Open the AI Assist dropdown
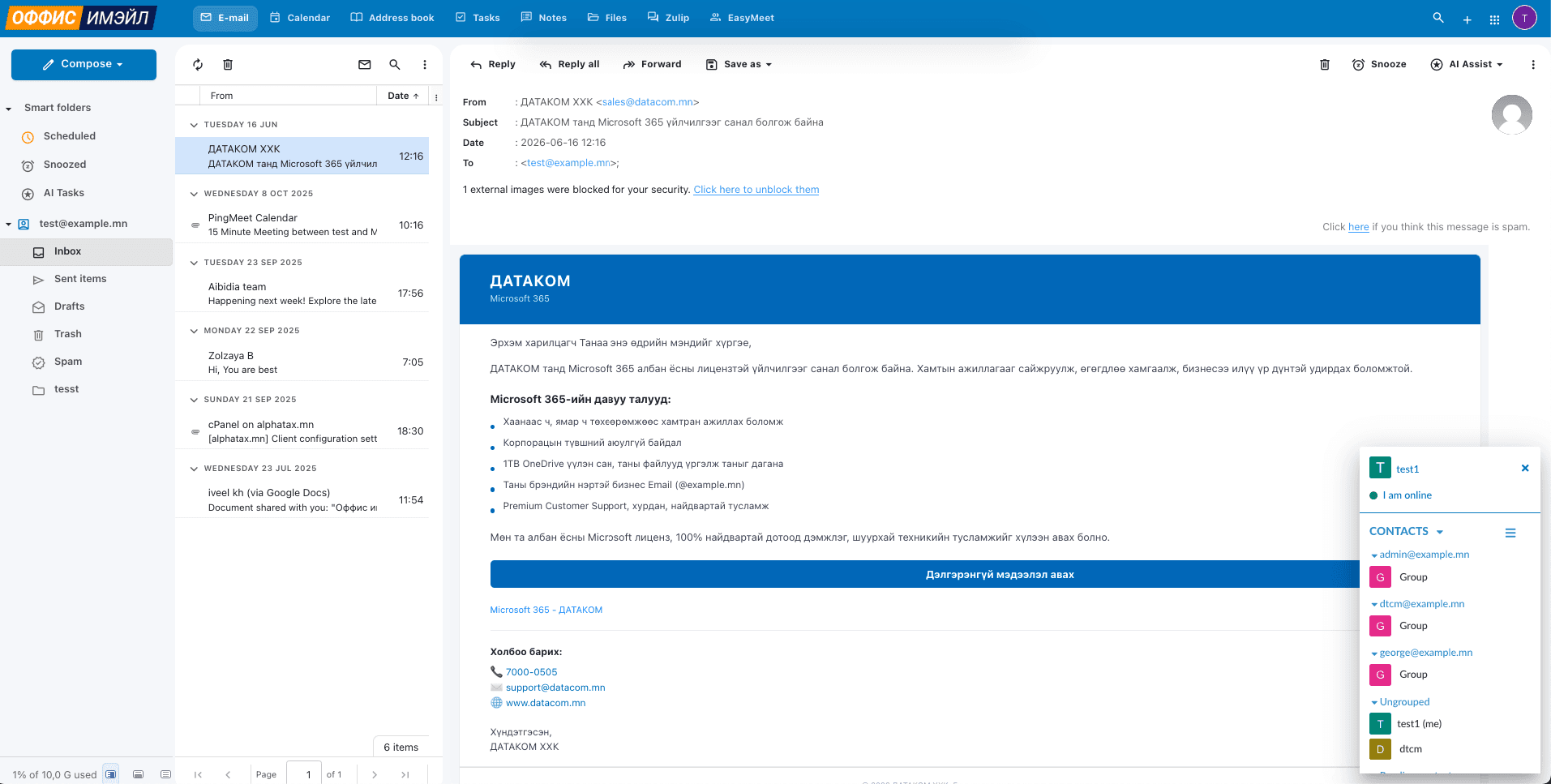 coord(1466,64)
